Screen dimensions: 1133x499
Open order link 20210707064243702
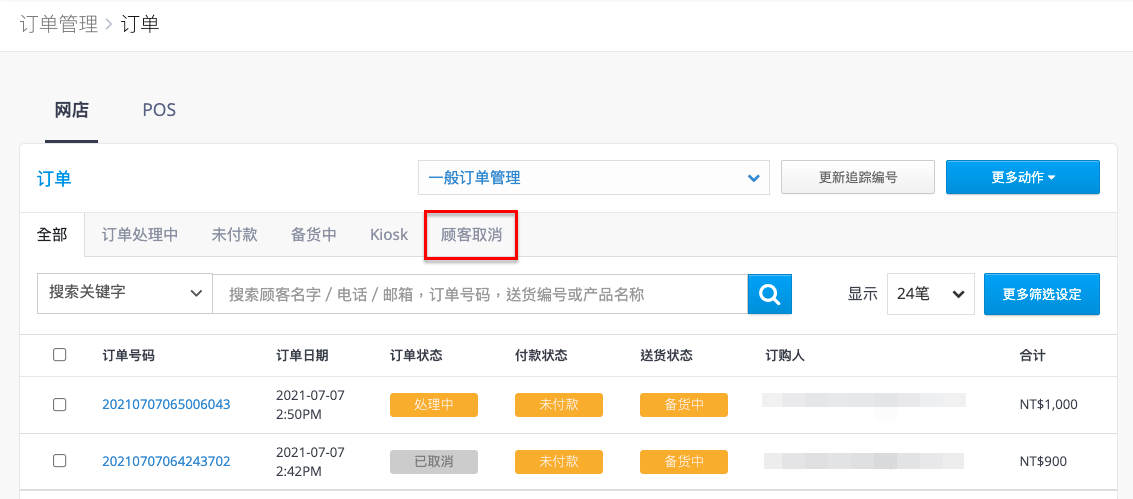click(x=166, y=461)
